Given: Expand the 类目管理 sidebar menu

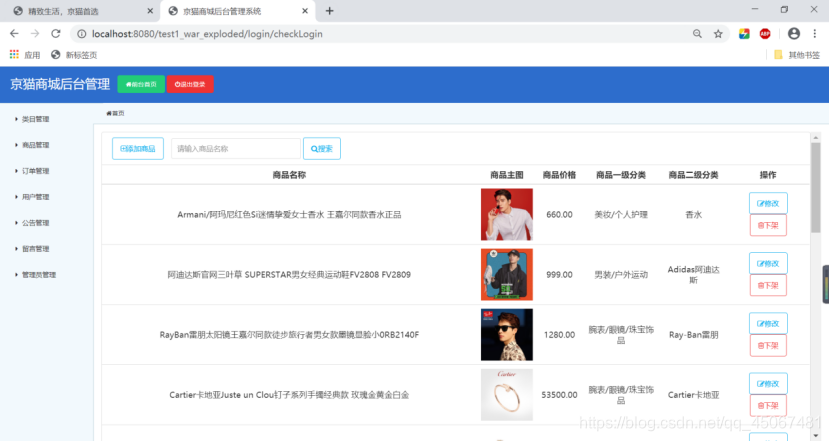Looking at the screenshot, I should pyautogui.click(x=32, y=119).
